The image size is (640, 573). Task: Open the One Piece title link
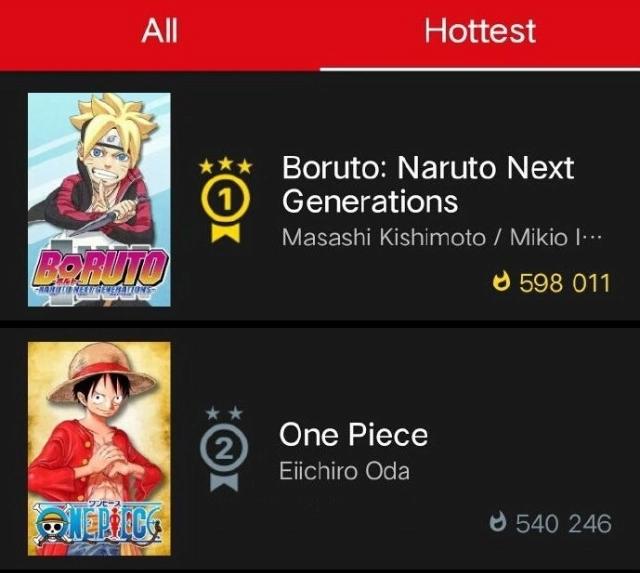353,434
